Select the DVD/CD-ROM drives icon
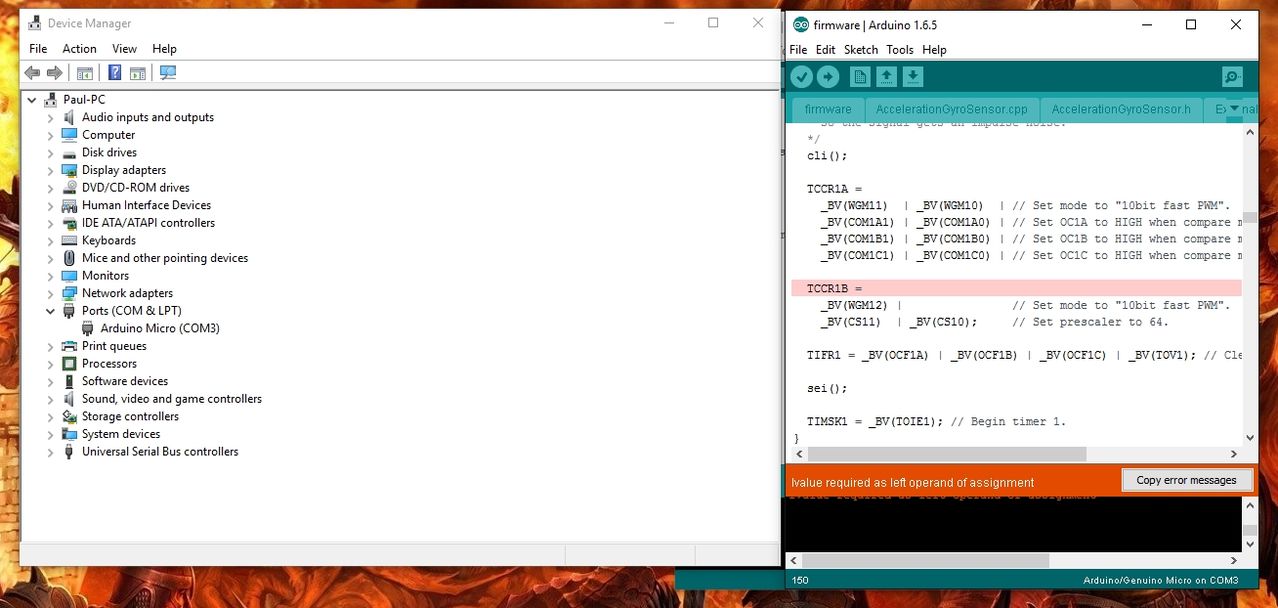The image size is (1278, 608). [69, 188]
